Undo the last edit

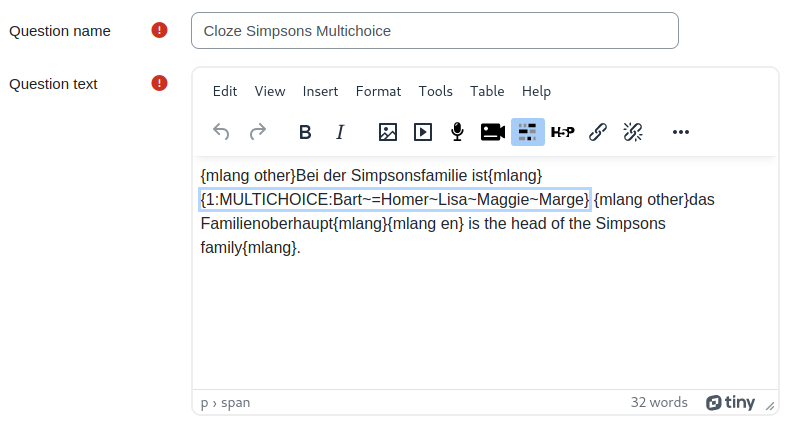click(x=221, y=132)
